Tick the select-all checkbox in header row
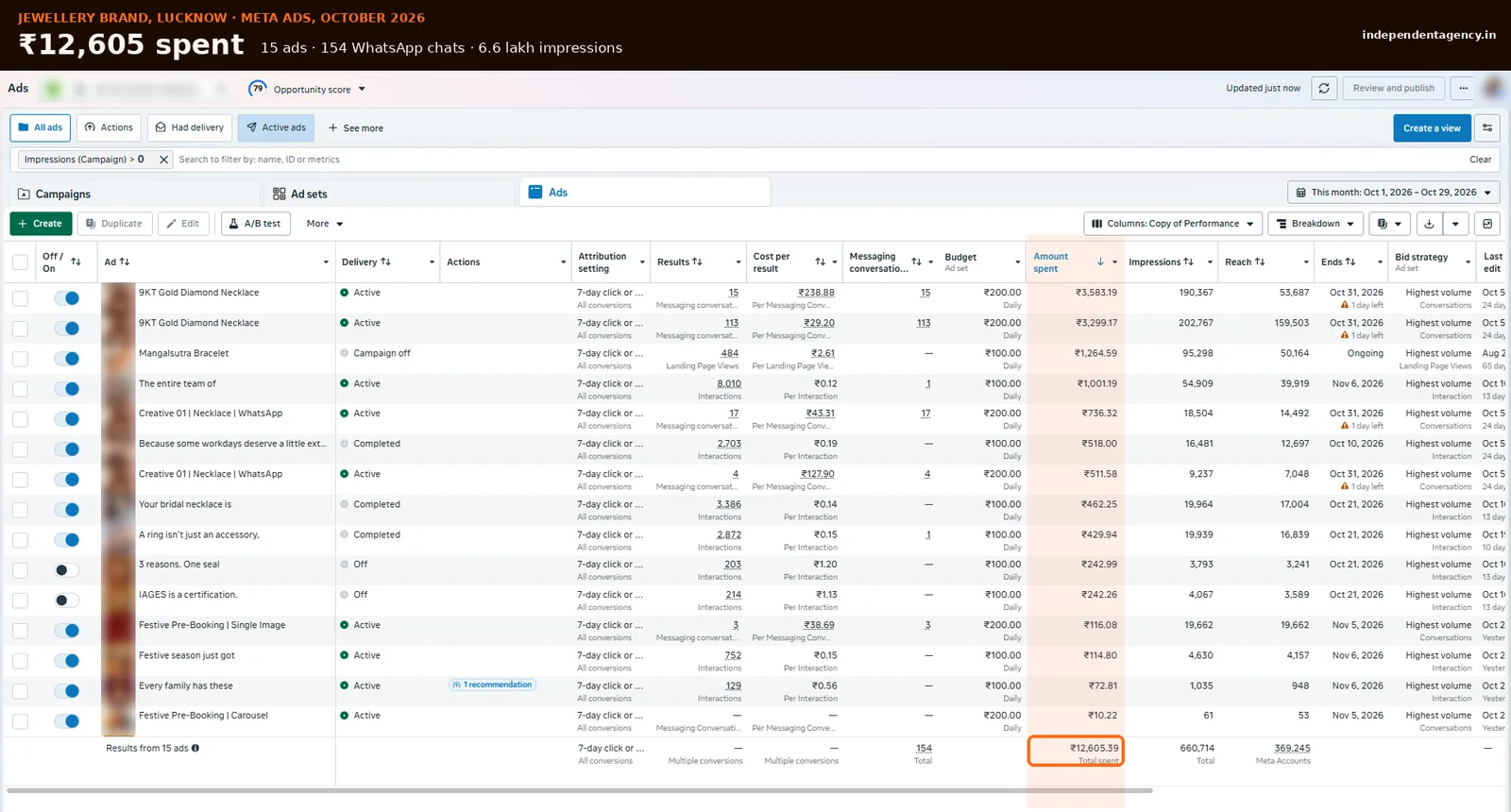This screenshot has width=1511, height=812. click(x=20, y=262)
